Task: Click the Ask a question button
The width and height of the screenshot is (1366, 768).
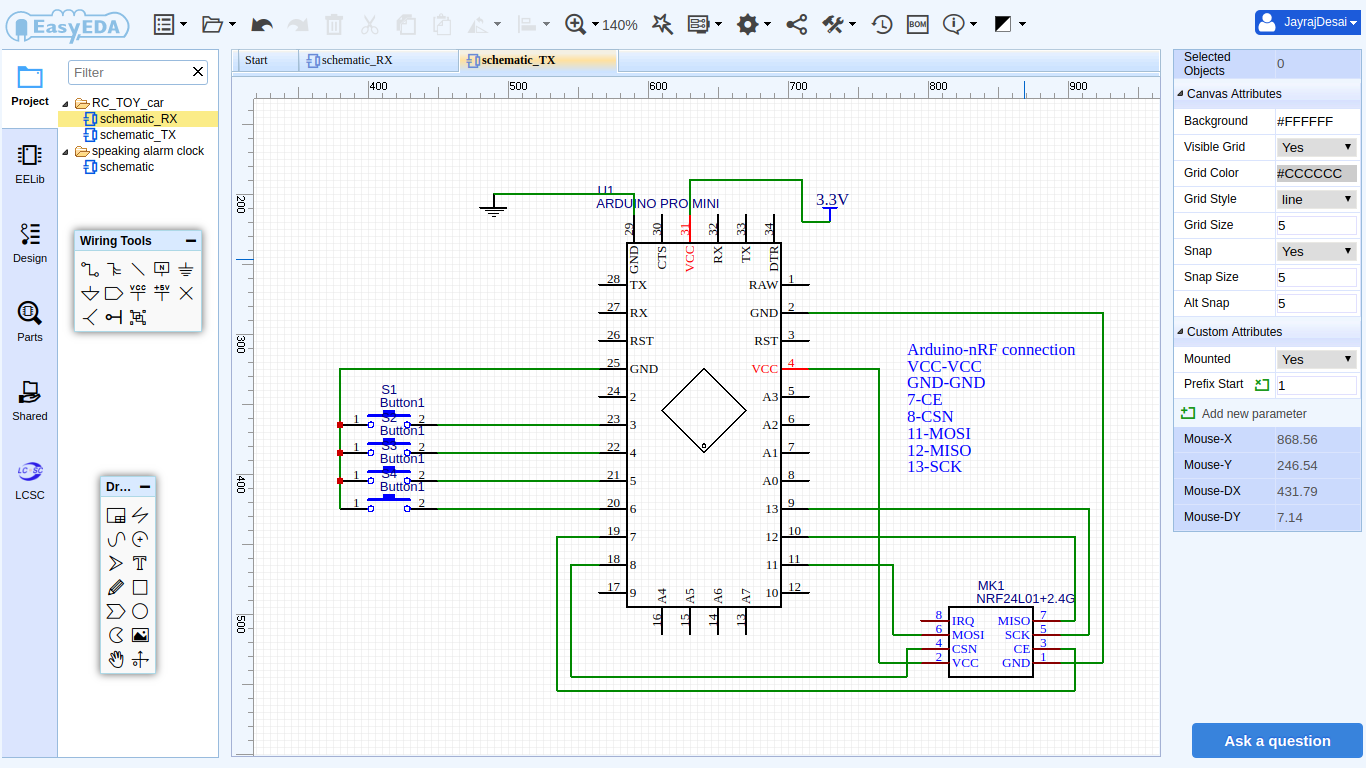Action: coord(1277,741)
